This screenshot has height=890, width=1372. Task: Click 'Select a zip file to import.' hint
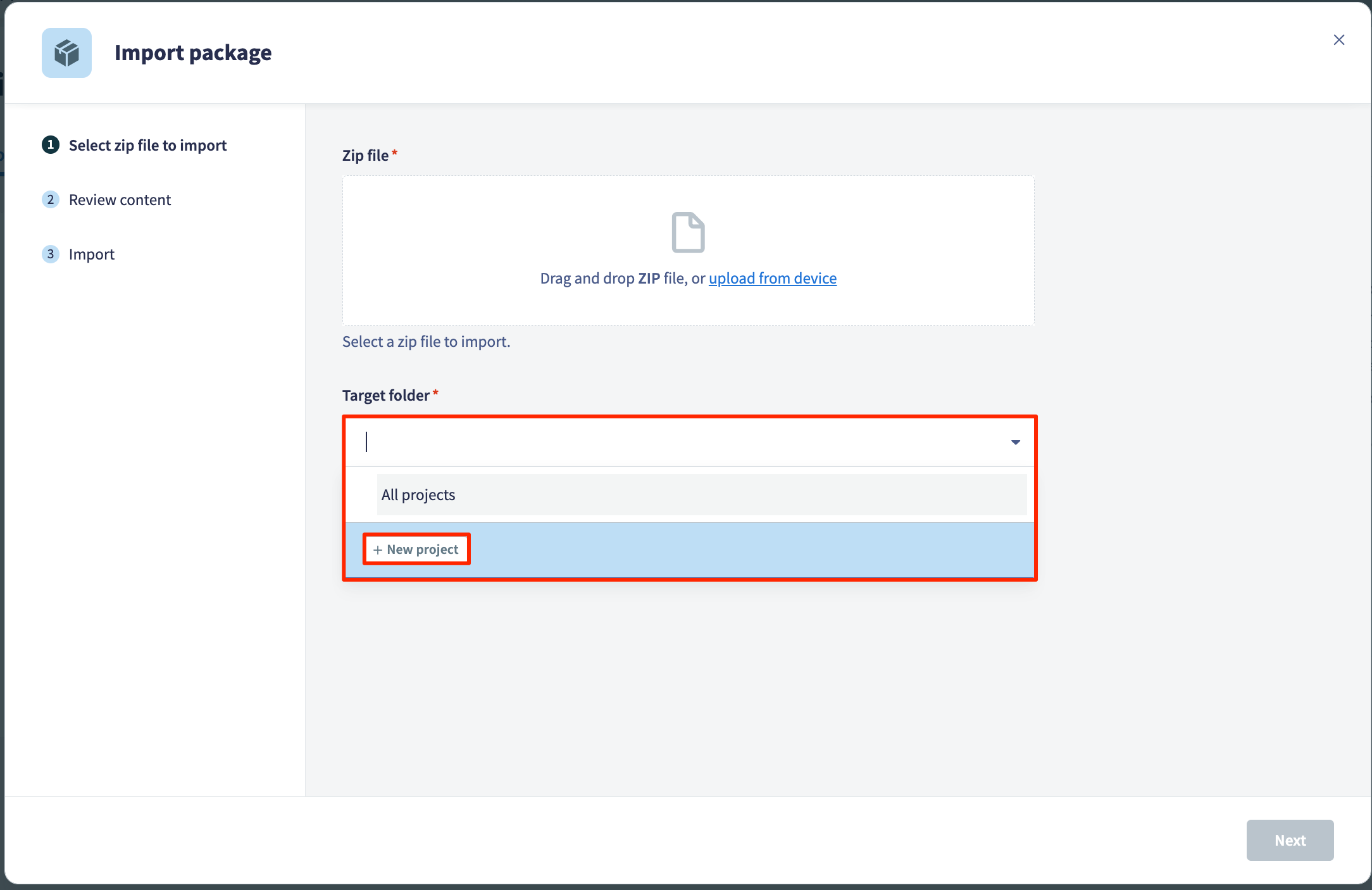(427, 342)
